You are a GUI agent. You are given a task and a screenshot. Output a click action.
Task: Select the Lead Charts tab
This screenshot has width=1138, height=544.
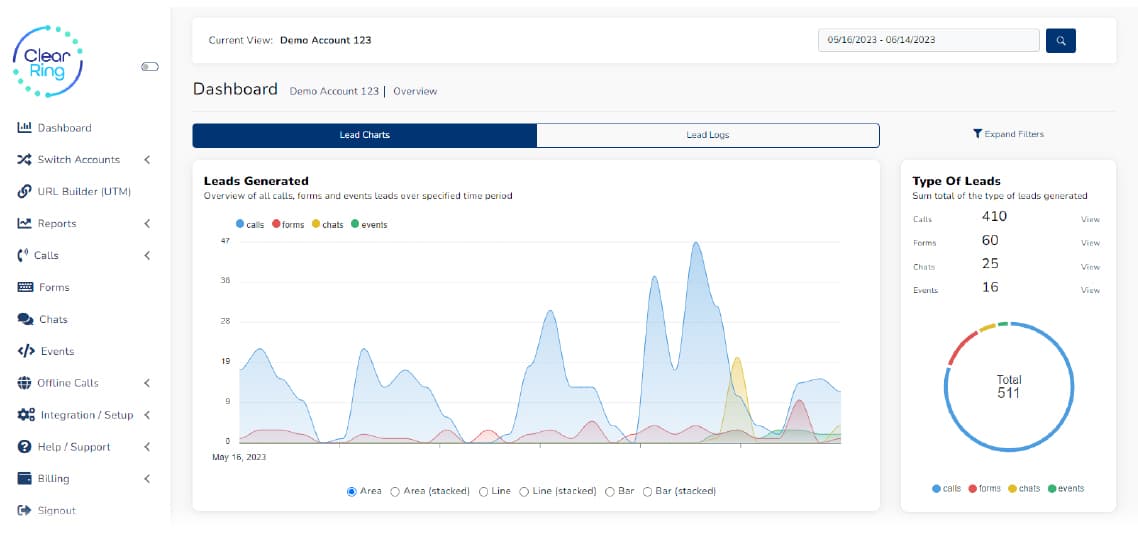364,135
